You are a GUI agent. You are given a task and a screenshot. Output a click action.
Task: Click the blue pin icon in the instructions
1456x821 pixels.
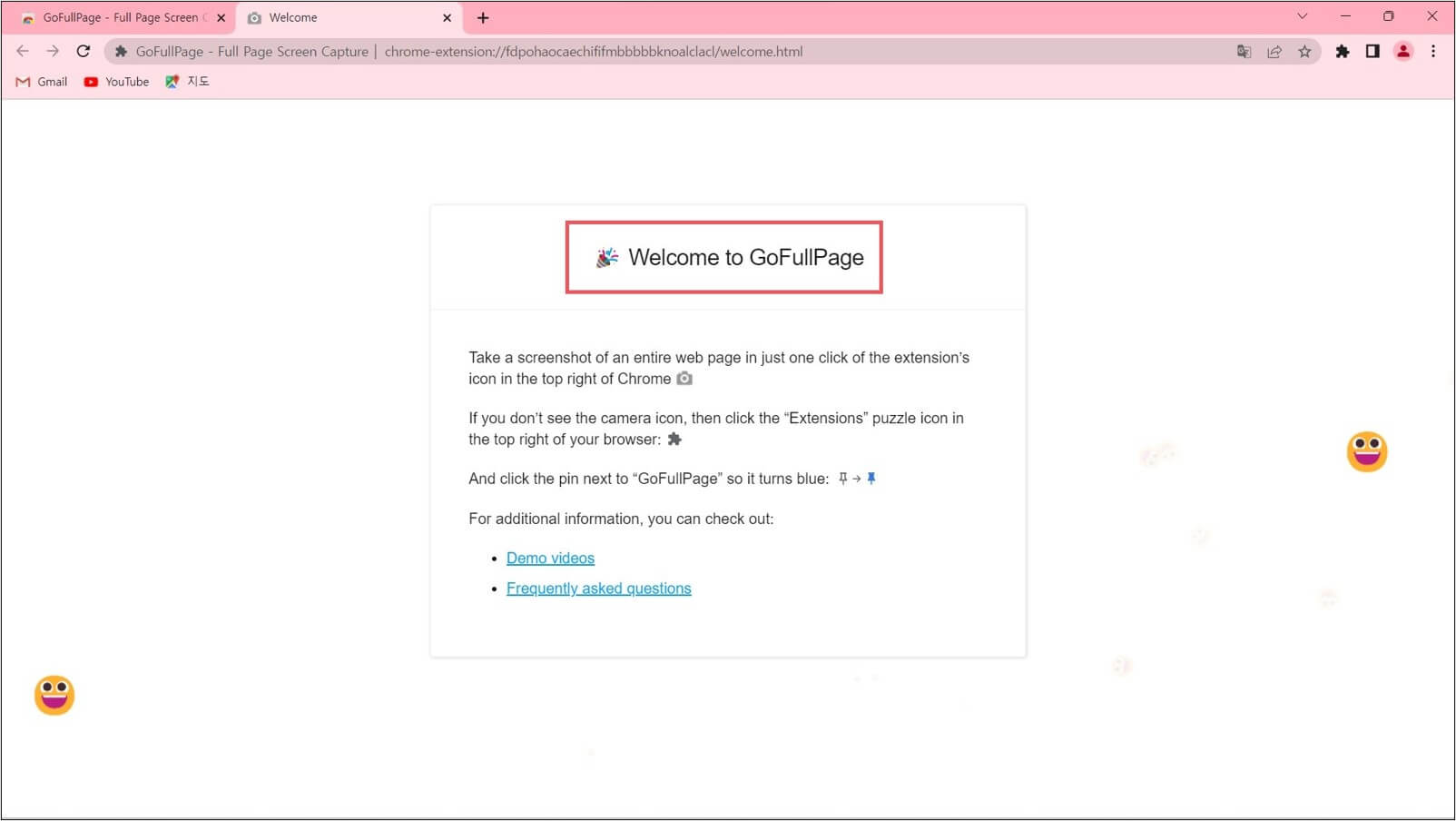coord(871,479)
